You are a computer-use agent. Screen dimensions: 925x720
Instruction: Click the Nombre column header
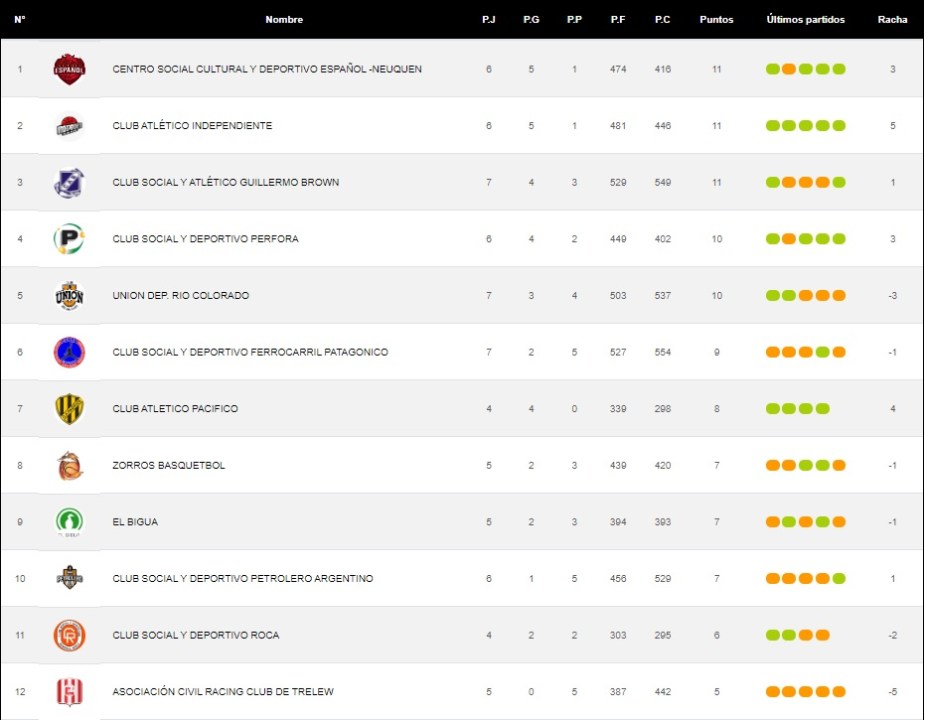point(284,20)
